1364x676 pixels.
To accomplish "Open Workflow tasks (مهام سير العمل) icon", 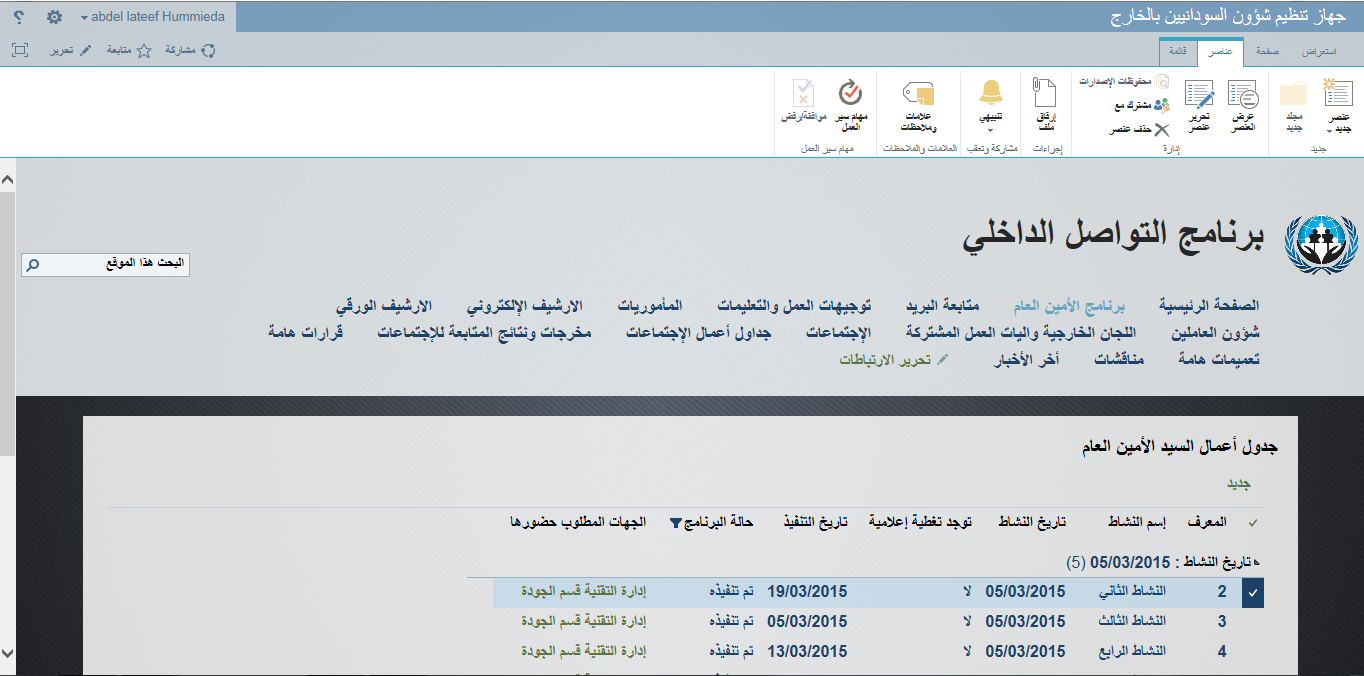I will click(x=850, y=95).
